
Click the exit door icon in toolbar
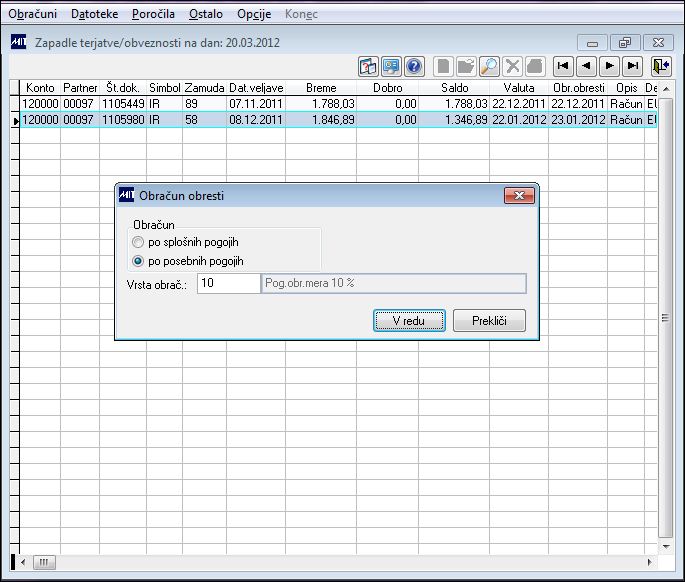[661, 66]
